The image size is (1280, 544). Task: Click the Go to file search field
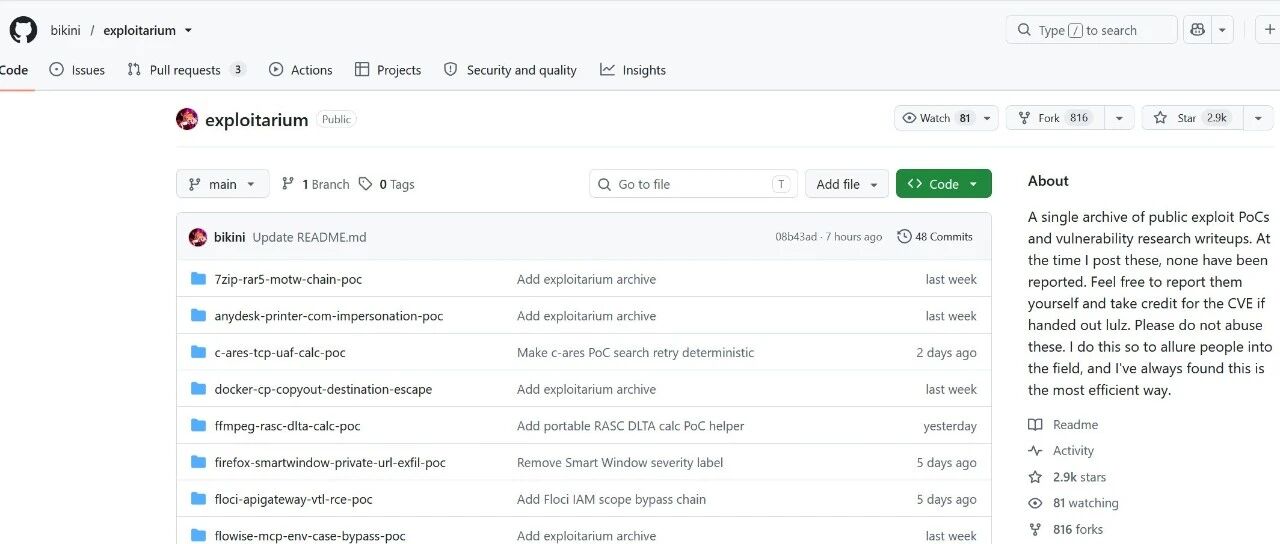(x=693, y=184)
